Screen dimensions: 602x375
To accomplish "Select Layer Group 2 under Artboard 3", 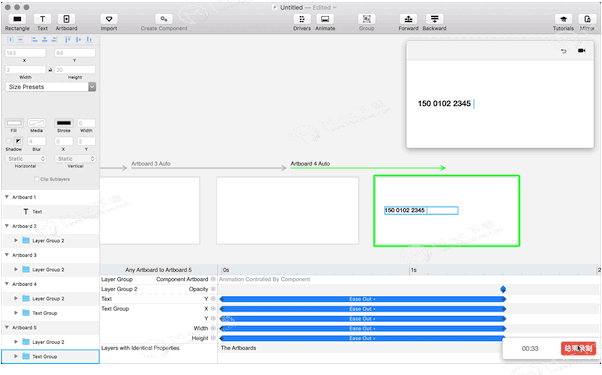I will [x=48, y=269].
